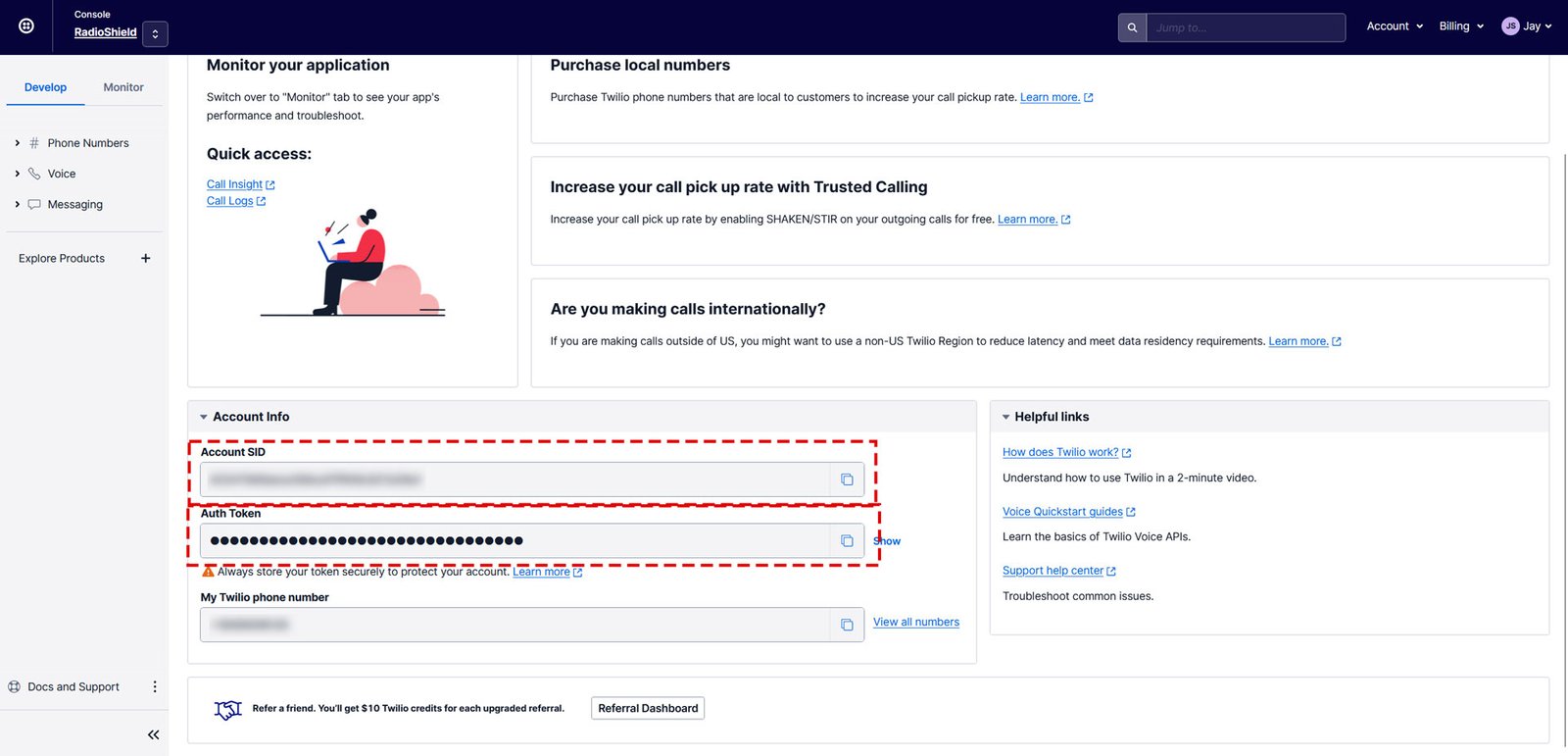Click the Auth Token field

coord(515,540)
